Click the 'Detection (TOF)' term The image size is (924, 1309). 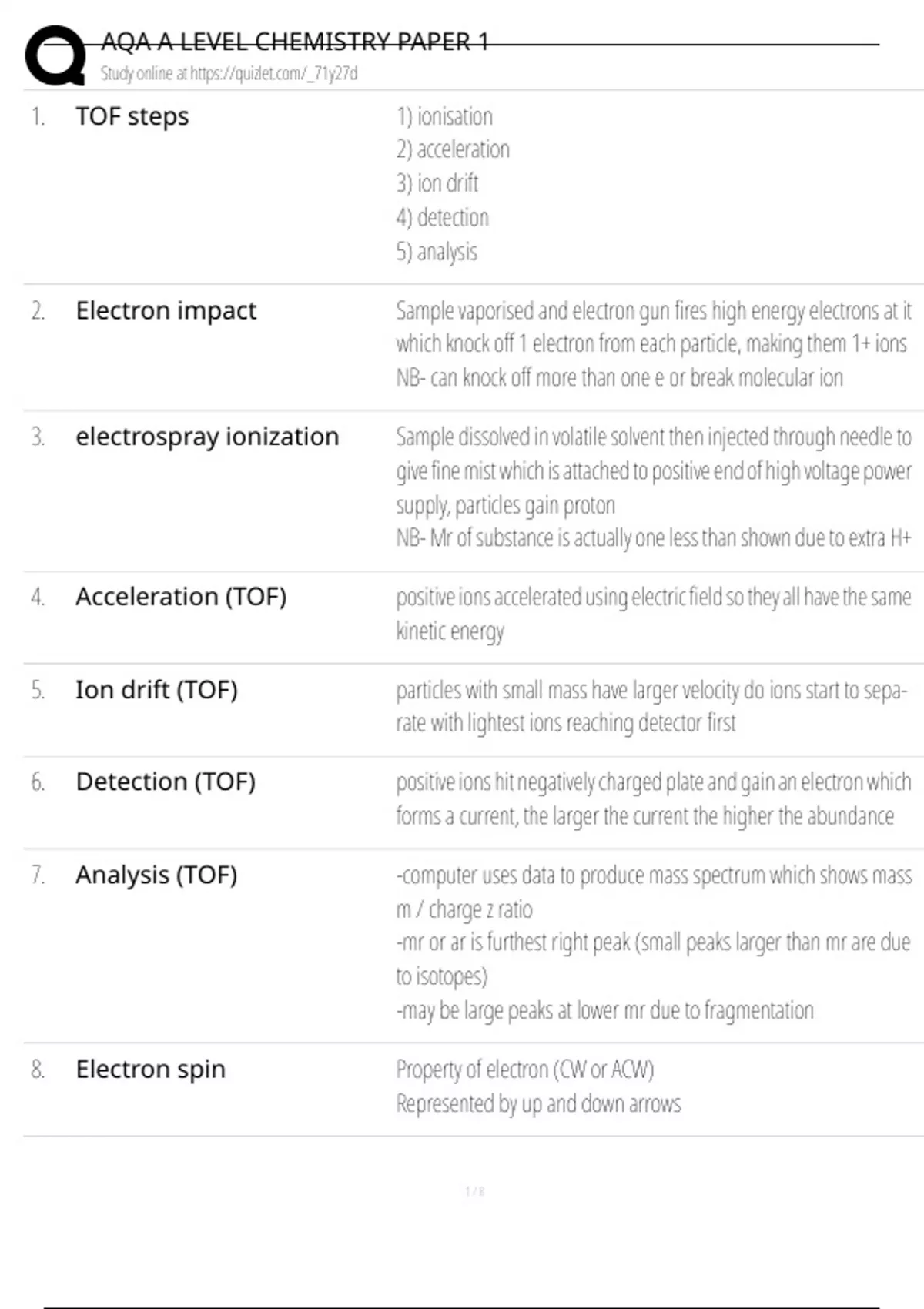pyautogui.click(x=166, y=782)
